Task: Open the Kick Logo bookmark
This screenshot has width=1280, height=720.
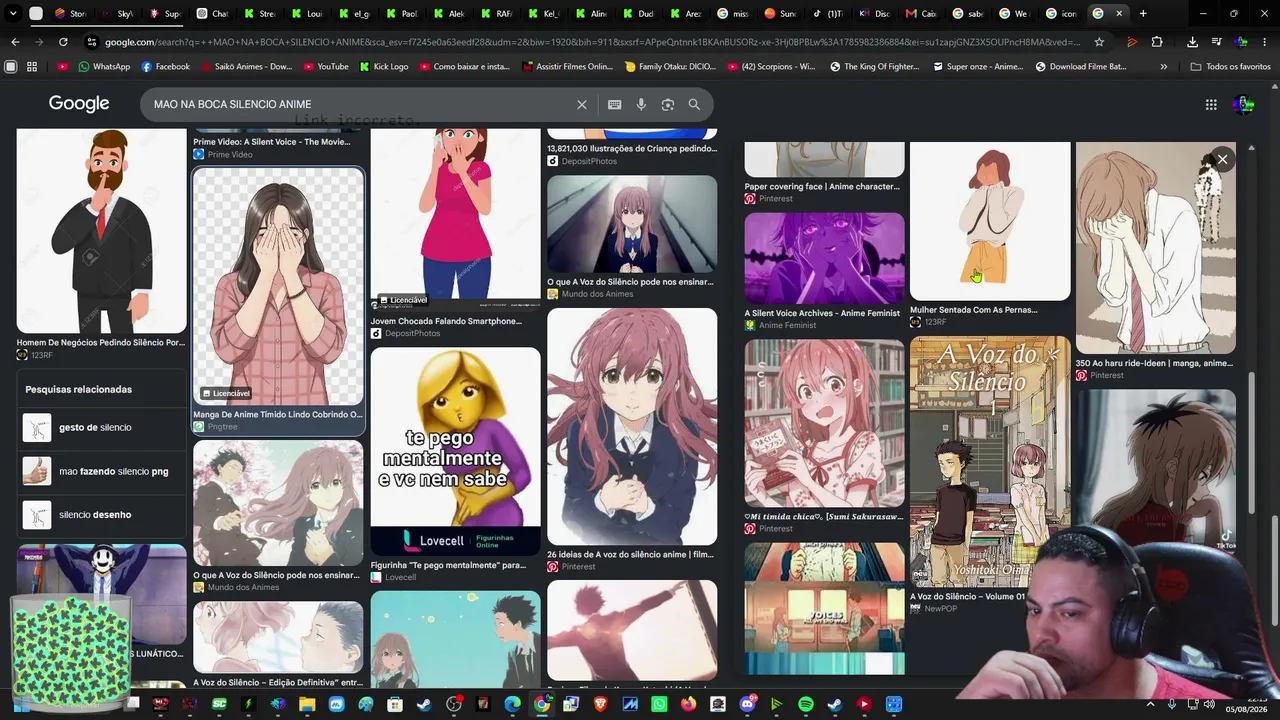Action: (383, 67)
